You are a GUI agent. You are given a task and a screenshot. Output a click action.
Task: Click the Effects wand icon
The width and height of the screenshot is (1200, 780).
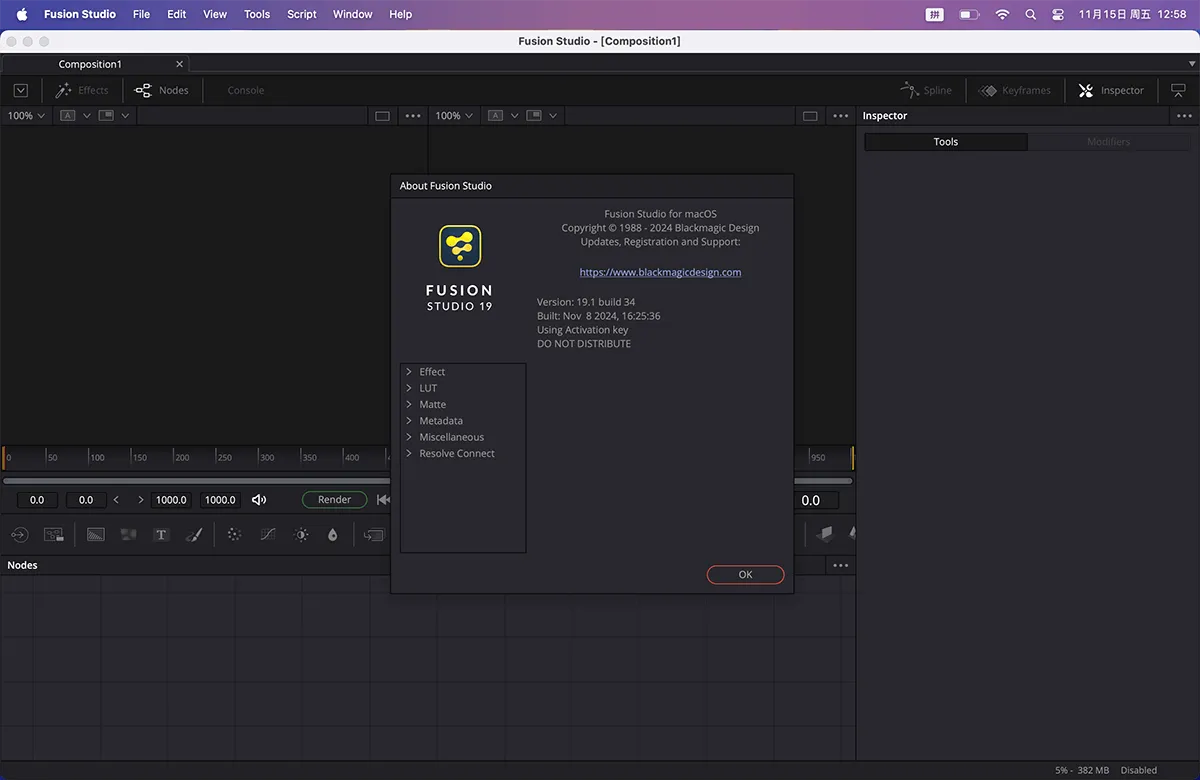64,90
